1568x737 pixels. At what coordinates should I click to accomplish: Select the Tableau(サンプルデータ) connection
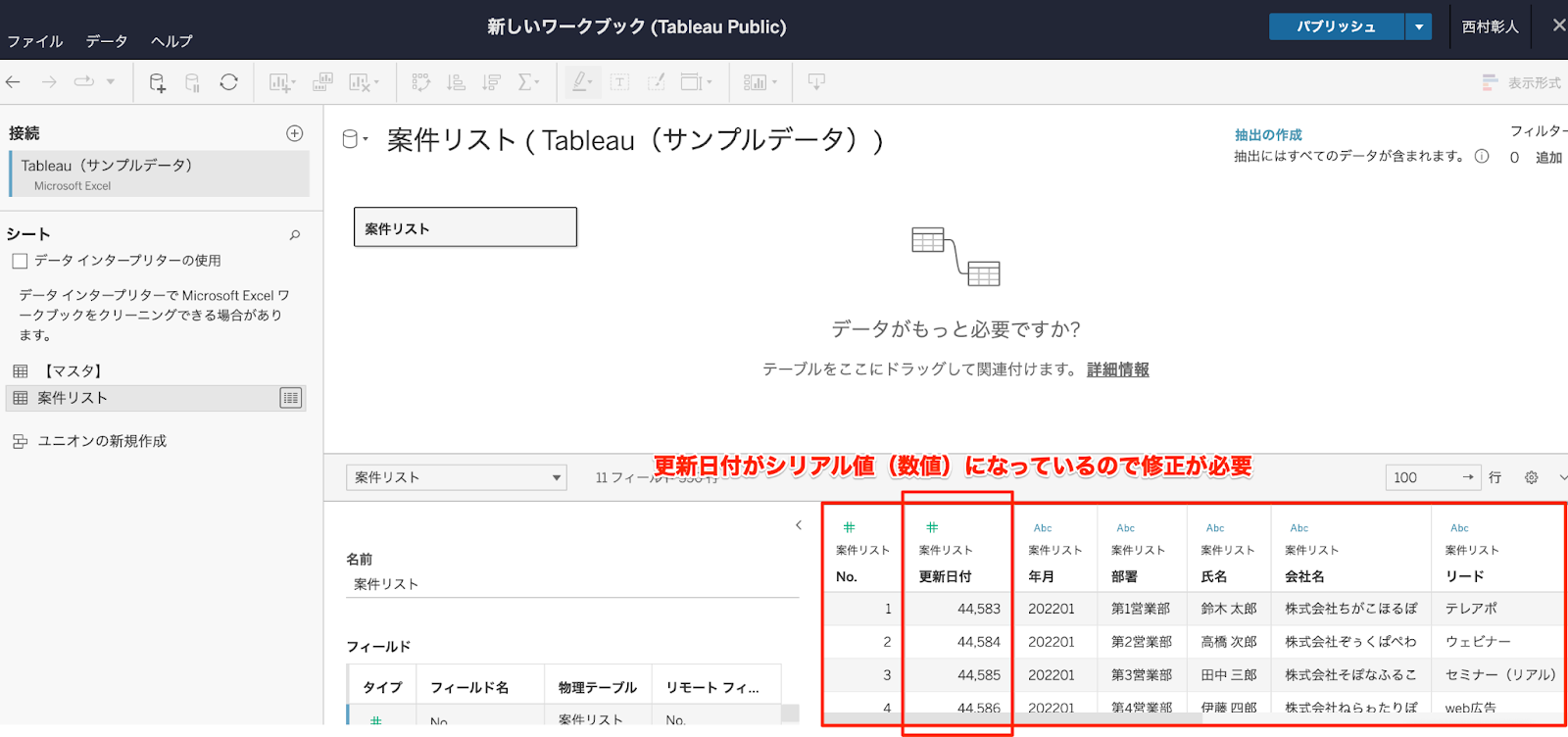pyautogui.click(x=160, y=173)
